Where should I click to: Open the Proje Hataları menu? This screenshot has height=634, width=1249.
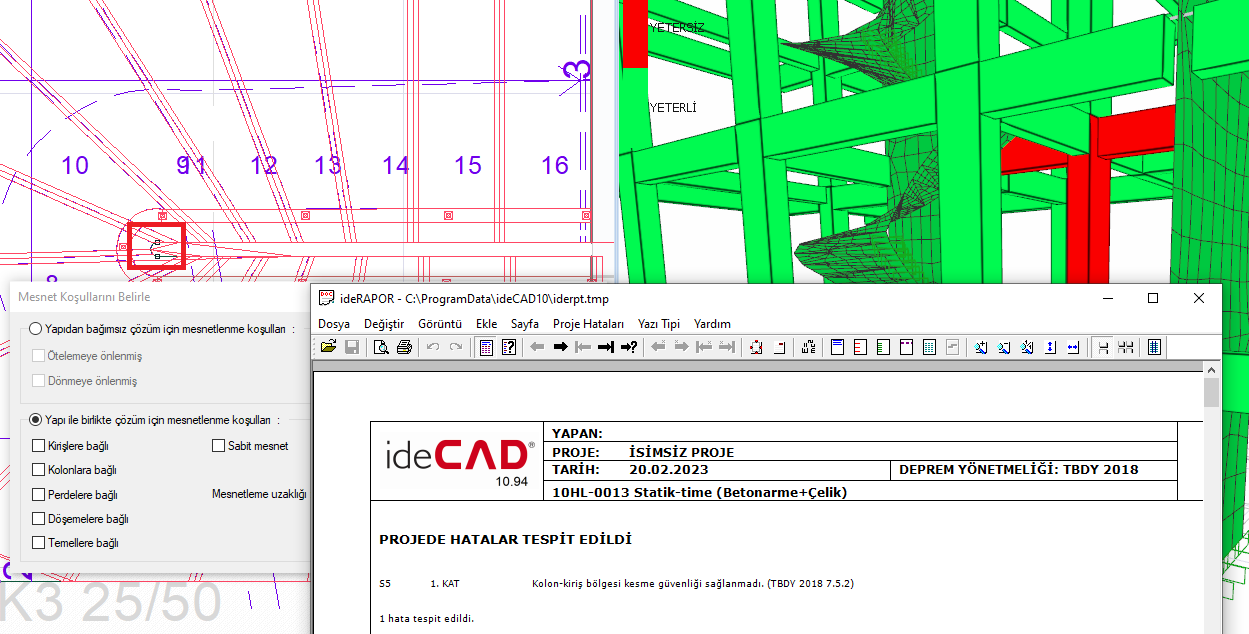[589, 324]
